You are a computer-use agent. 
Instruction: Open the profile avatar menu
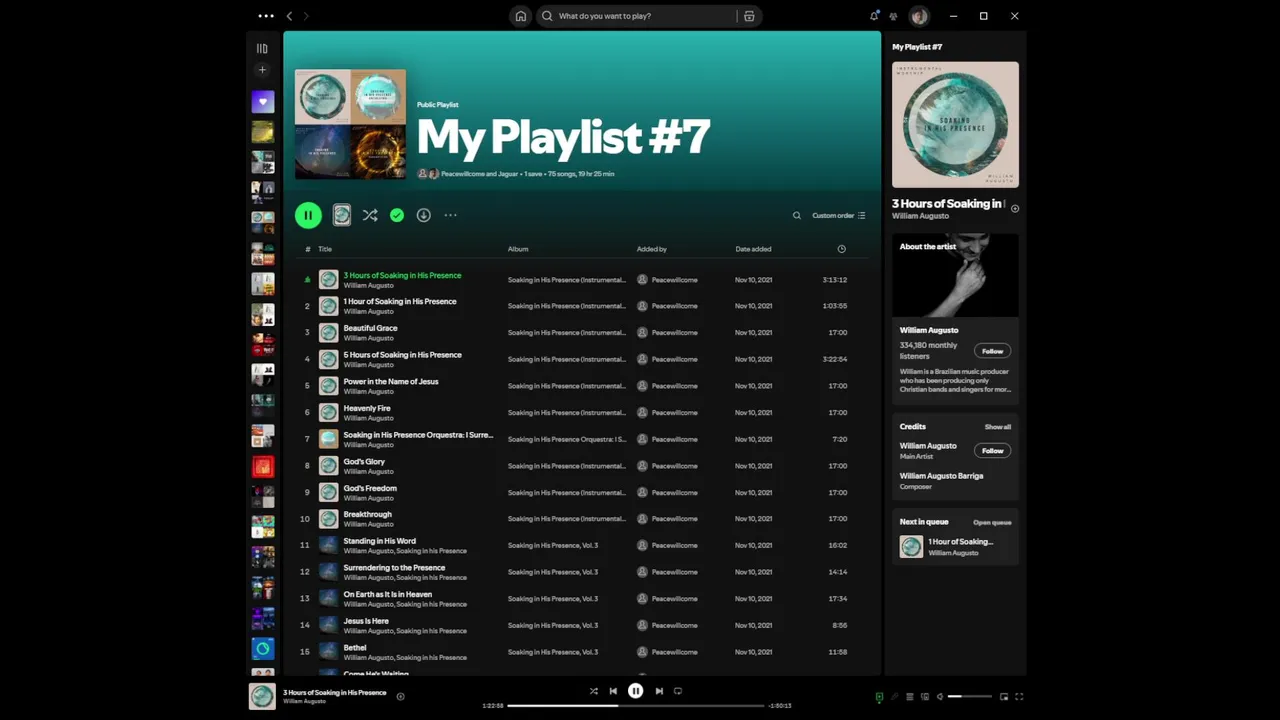coord(919,16)
